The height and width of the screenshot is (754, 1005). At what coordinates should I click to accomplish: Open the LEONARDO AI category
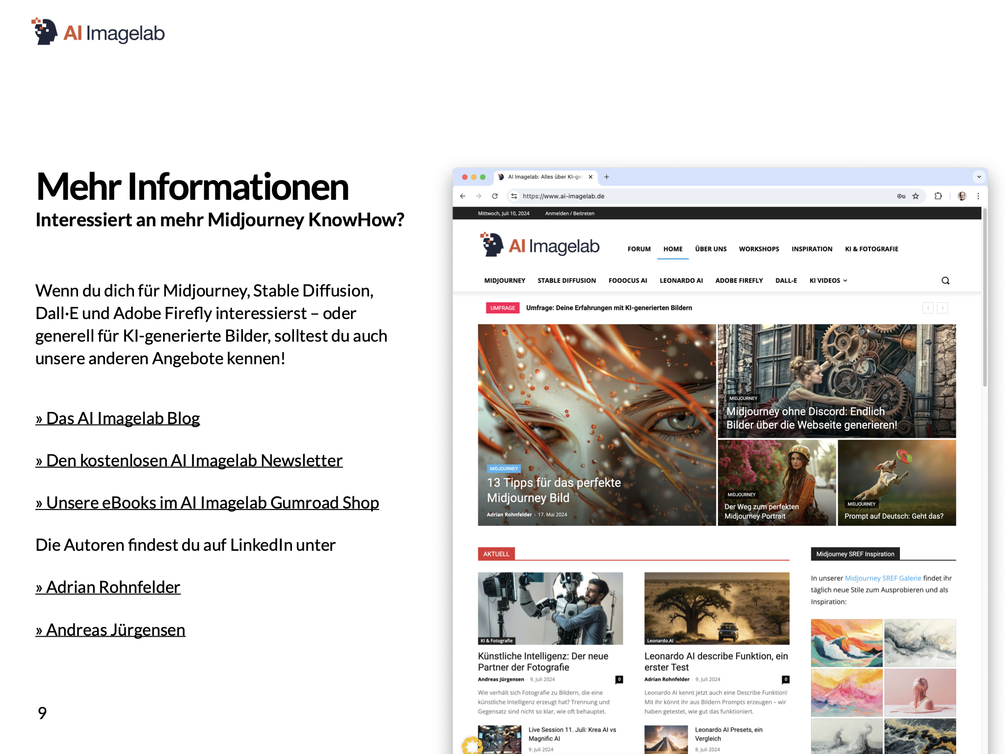tap(681, 281)
